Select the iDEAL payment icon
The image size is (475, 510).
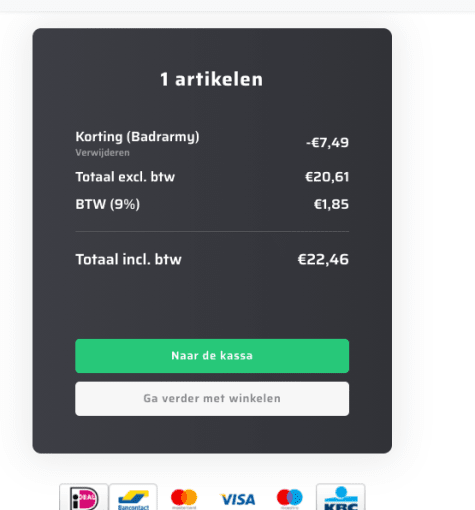[x=84, y=498]
